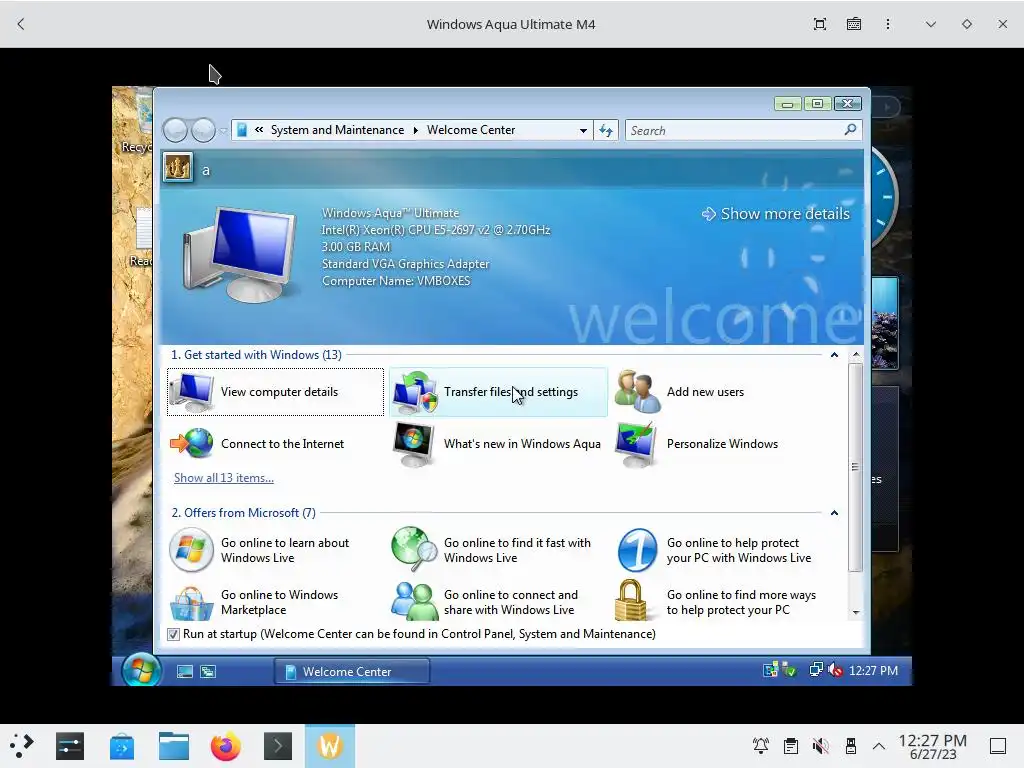Image resolution: width=1024 pixels, height=768 pixels.
Task: Open the address bar dropdown arrow
Action: pos(583,131)
